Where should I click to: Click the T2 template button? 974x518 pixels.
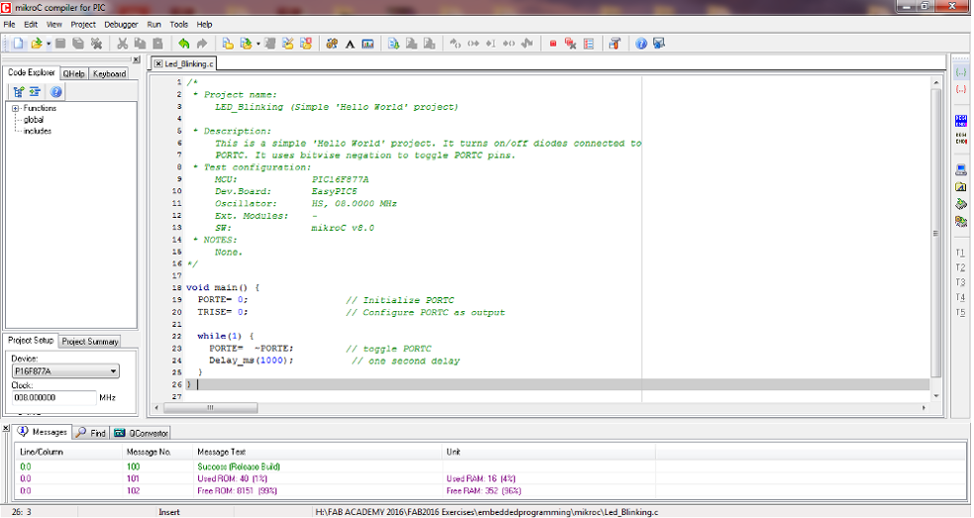click(x=960, y=268)
